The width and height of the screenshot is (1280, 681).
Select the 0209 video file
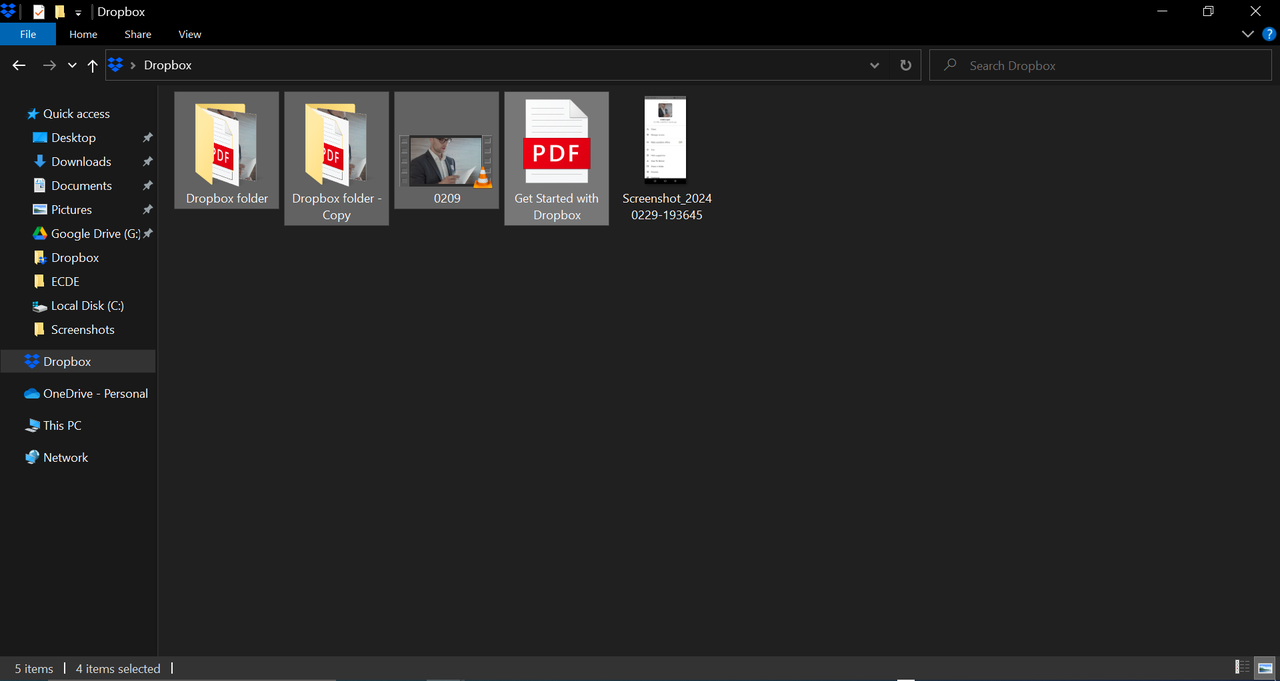[x=447, y=150]
